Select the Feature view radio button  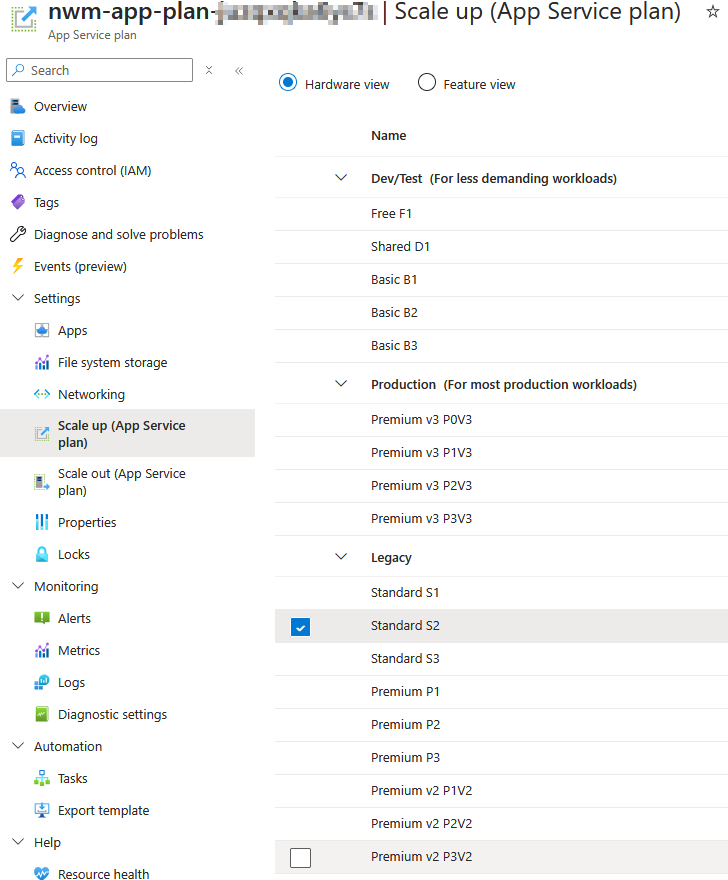coord(427,82)
